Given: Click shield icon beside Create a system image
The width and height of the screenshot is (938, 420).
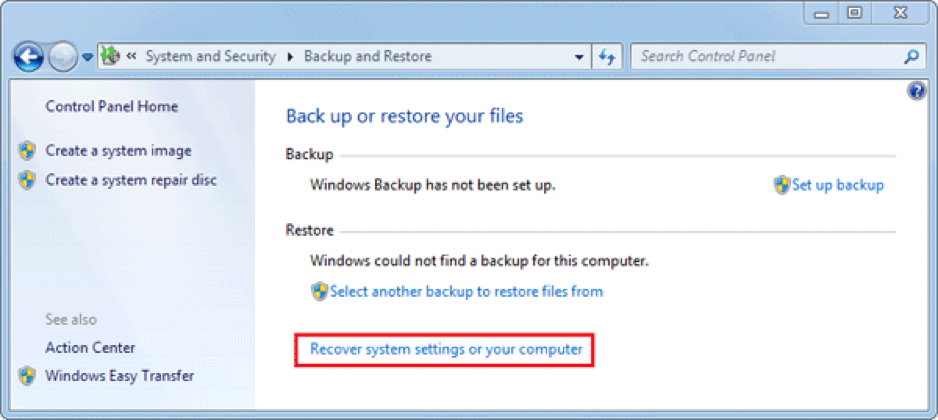Looking at the screenshot, I should (x=27, y=151).
